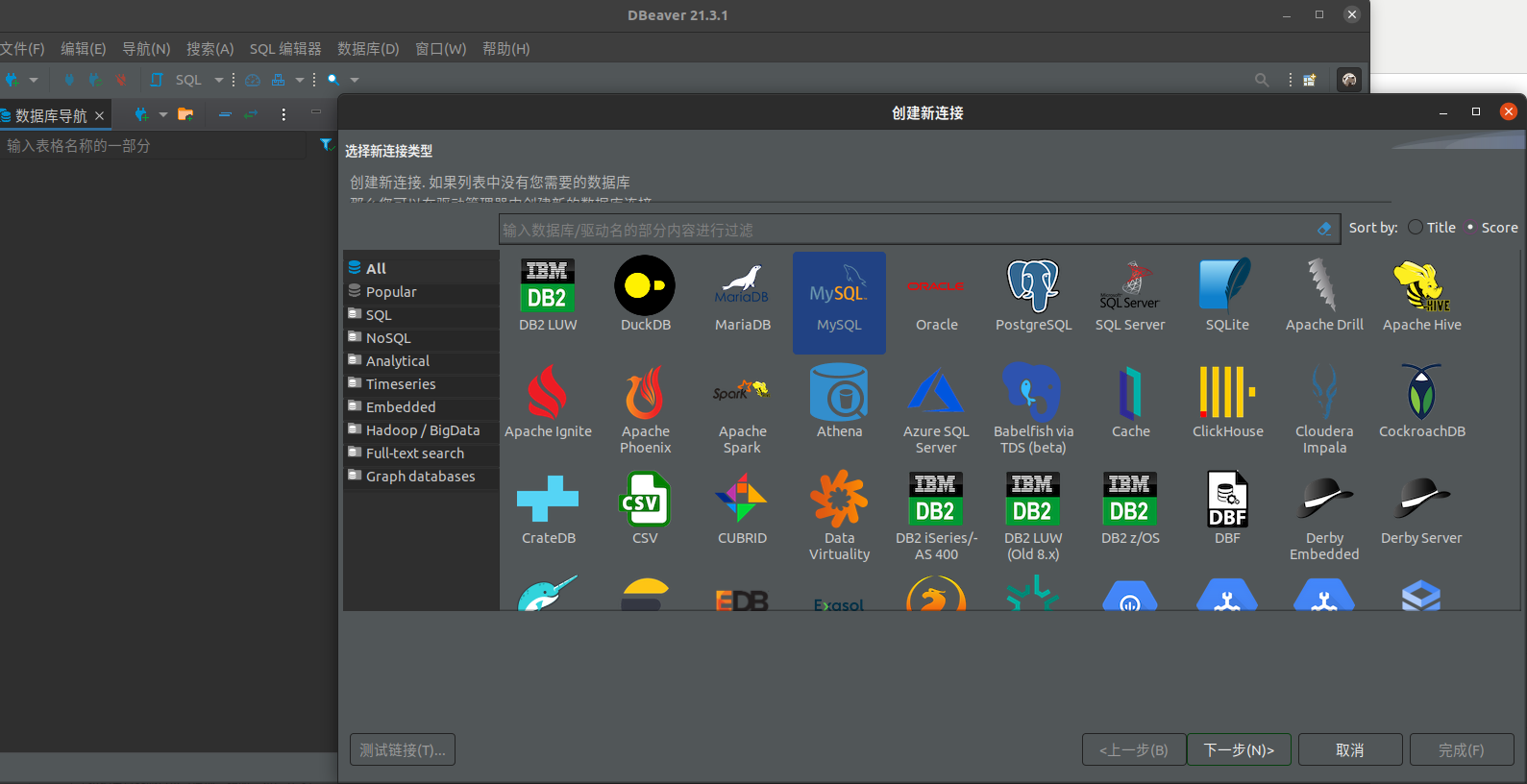Screen dimensions: 1527x784
Task: Open 导航(N) menu
Action: [146, 49]
